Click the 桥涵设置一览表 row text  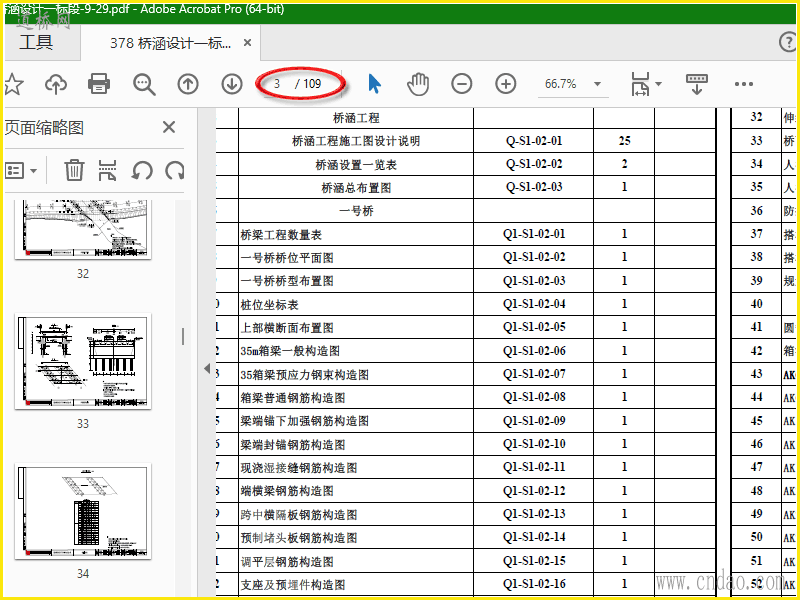tap(356, 165)
